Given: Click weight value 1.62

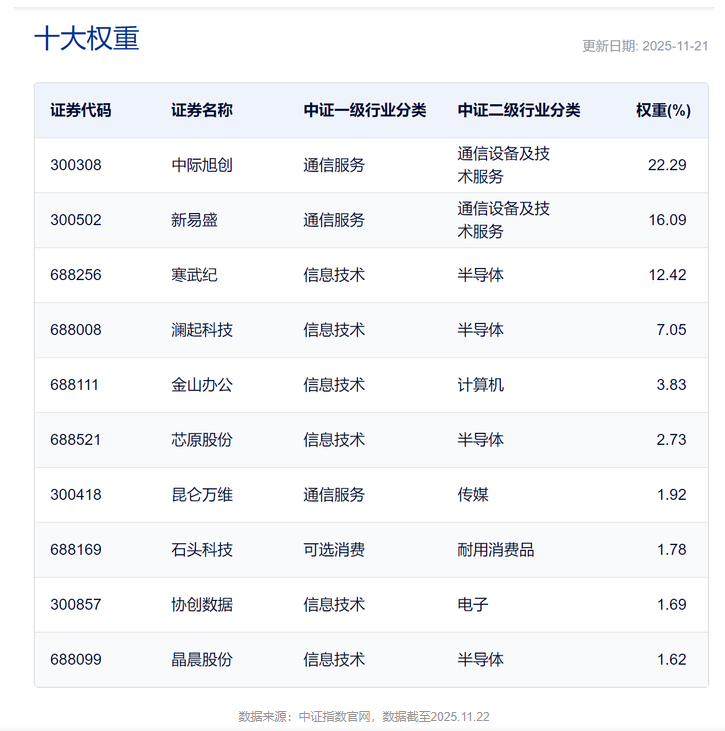Looking at the screenshot, I should (671, 660).
